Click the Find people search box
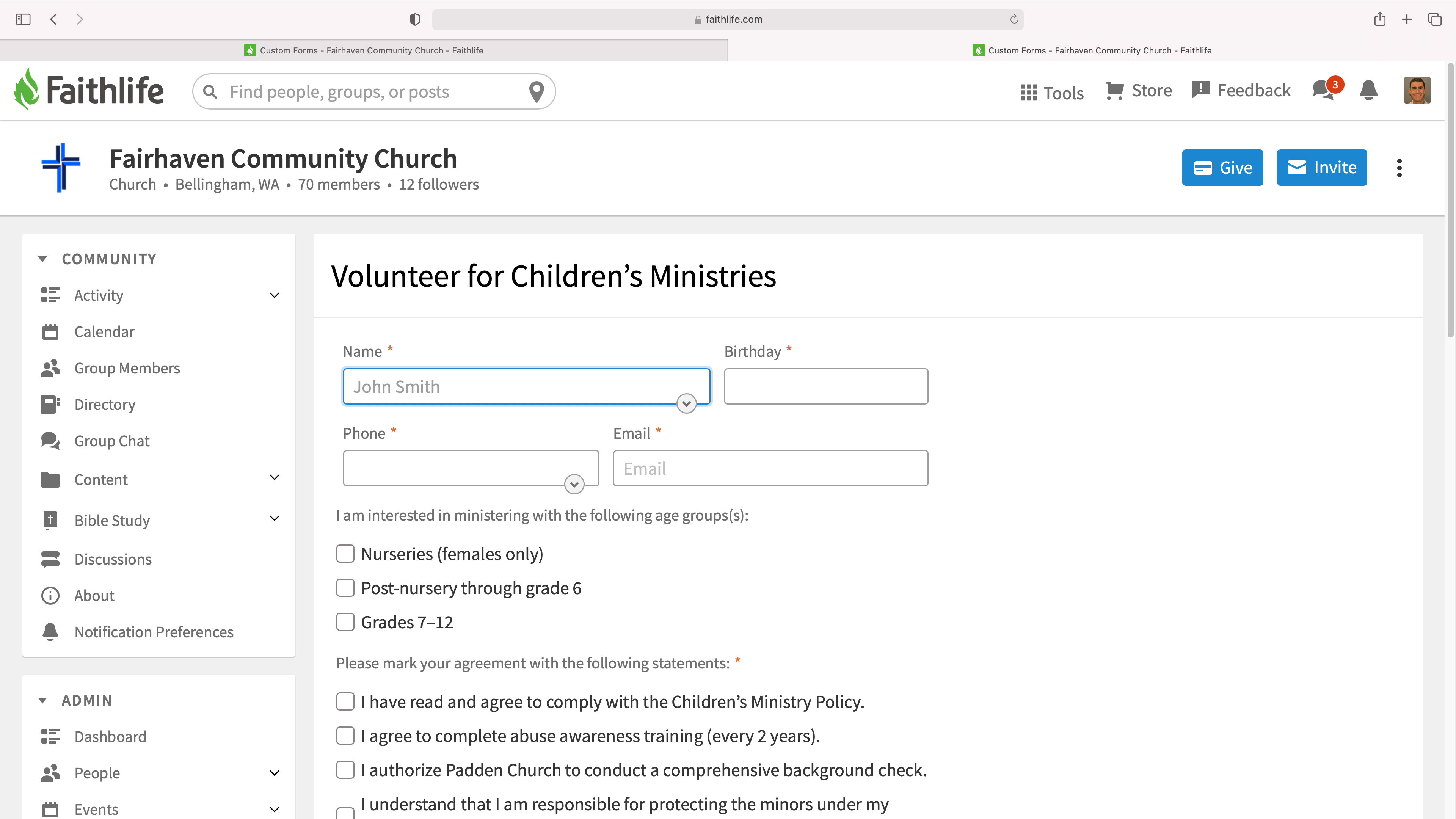1456x819 pixels. [373, 91]
